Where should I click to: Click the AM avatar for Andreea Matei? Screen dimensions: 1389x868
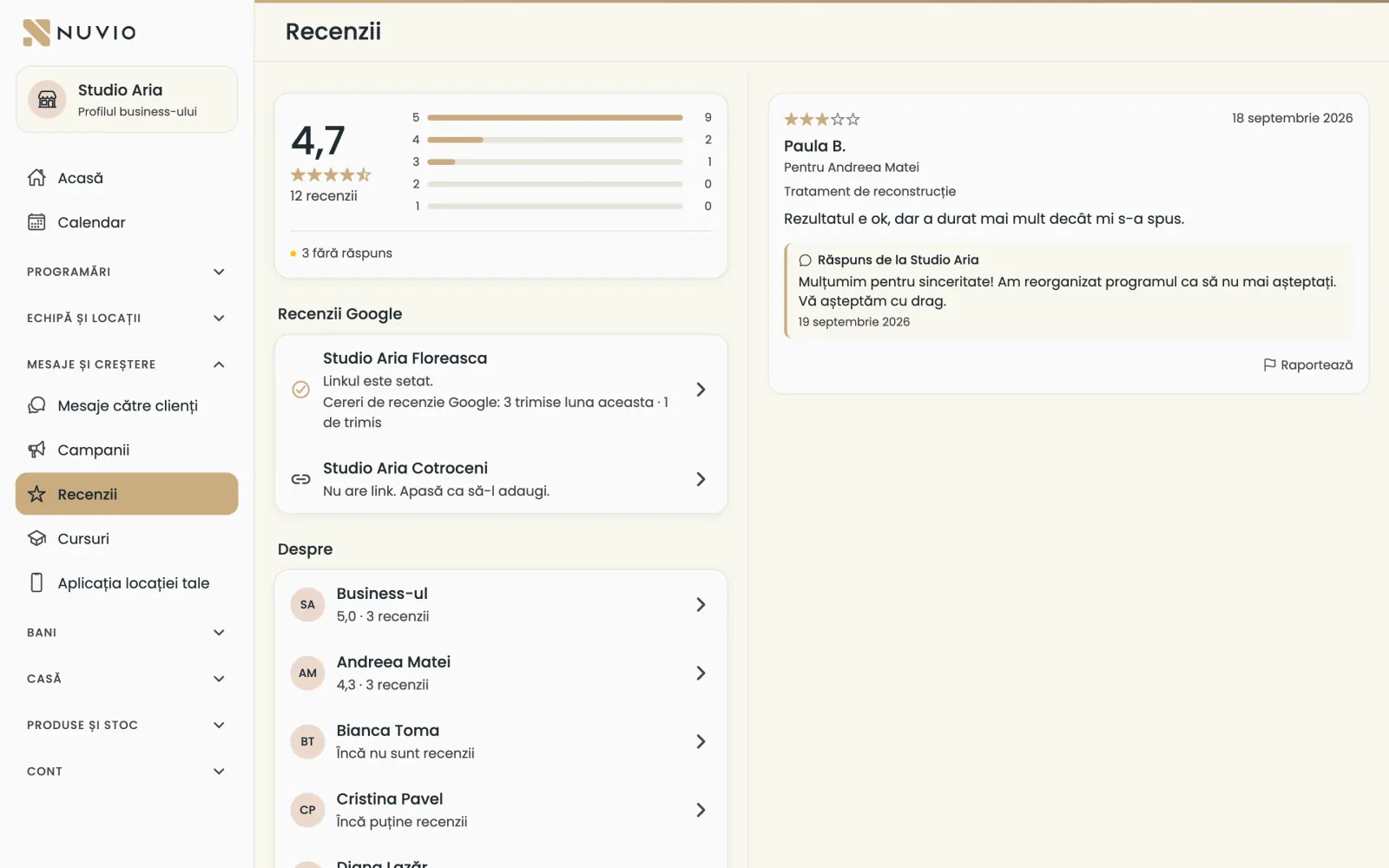click(x=307, y=673)
